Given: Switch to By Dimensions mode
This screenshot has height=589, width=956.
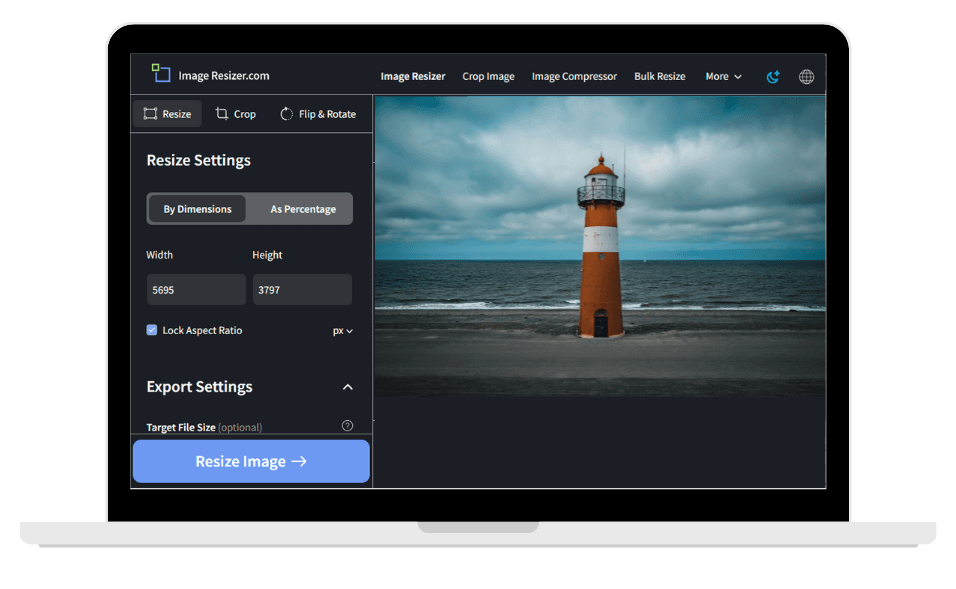Looking at the screenshot, I should [x=196, y=208].
